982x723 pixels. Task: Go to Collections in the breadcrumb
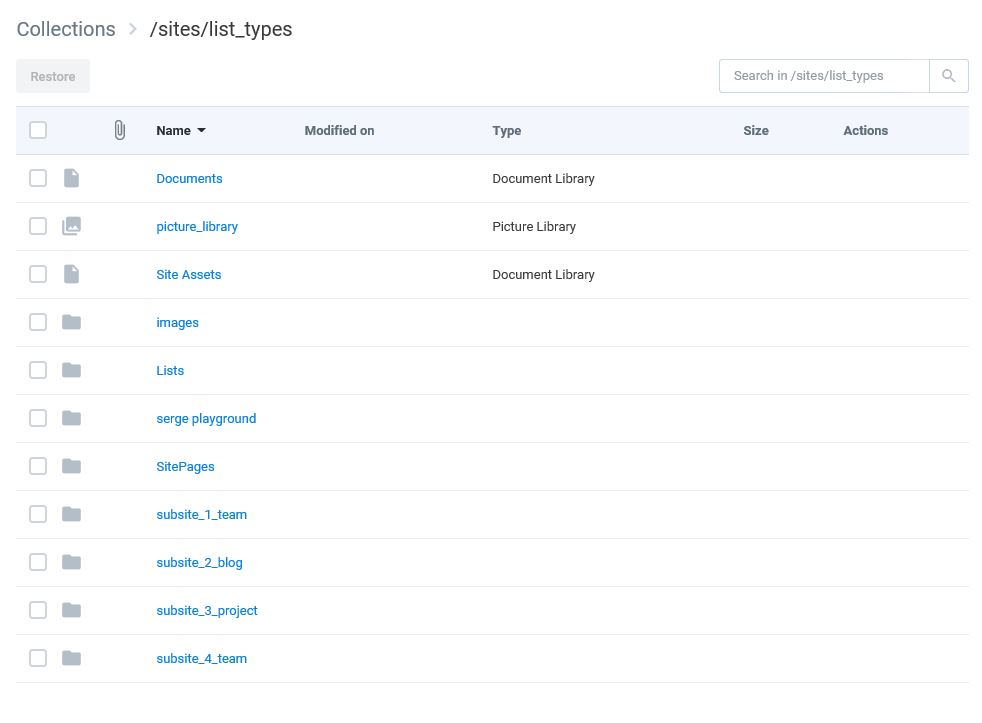click(66, 29)
